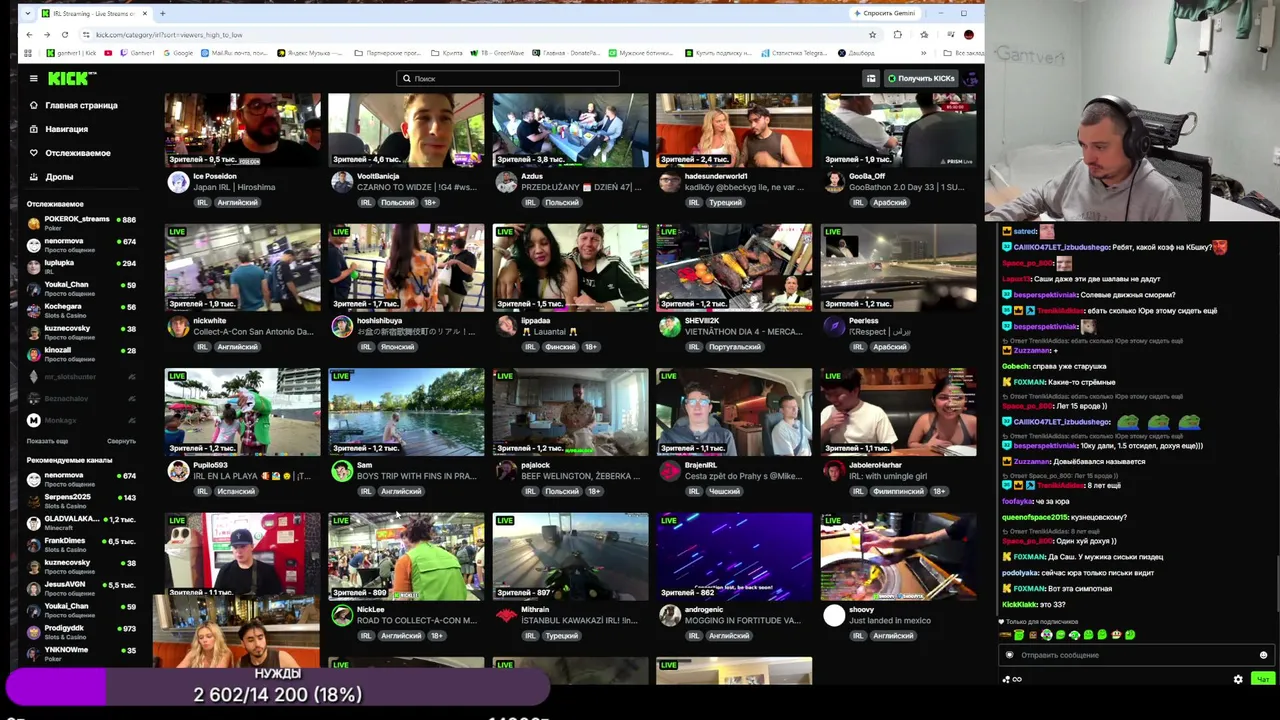The image size is (1280, 720).
Task: Open the browser extensions puzzle icon
Action: 897,35
